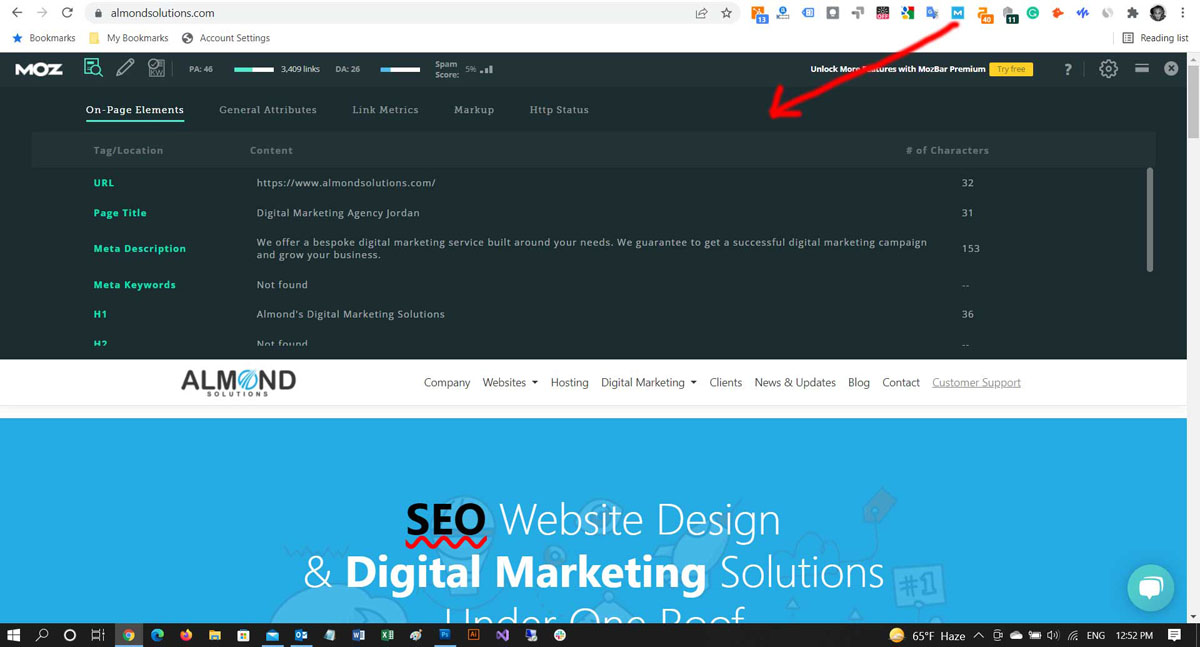Close the MozBar toolbar

pos(1171,68)
